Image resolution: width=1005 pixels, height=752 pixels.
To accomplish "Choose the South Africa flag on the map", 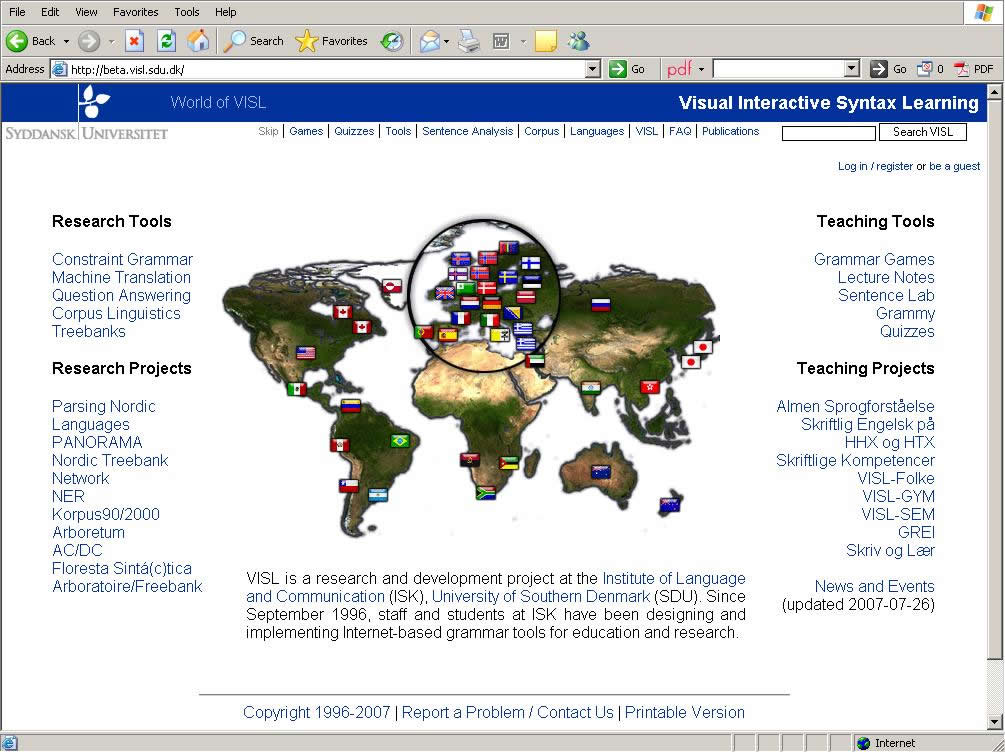I will click(486, 492).
